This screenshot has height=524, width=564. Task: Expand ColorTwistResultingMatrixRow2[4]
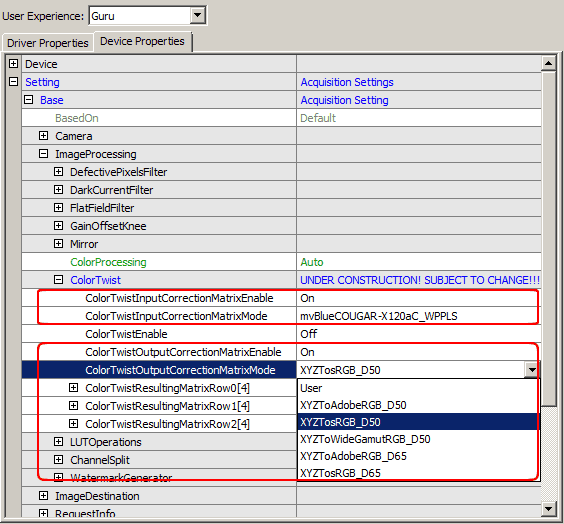(74, 424)
